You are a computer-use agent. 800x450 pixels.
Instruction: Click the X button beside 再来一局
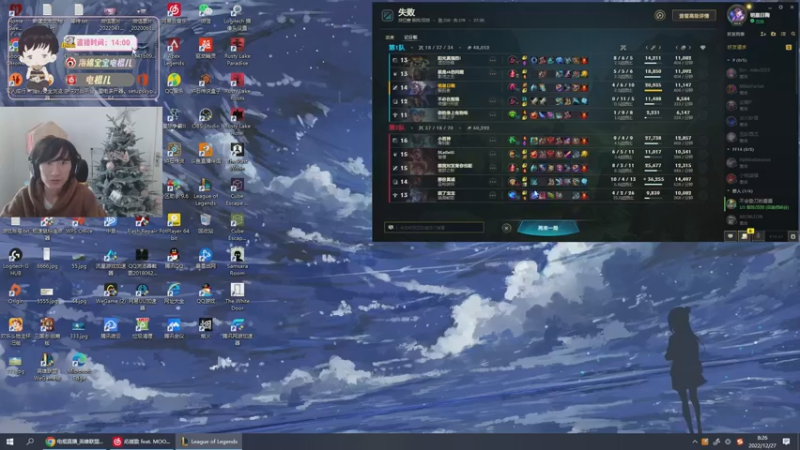tap(506, 228)
